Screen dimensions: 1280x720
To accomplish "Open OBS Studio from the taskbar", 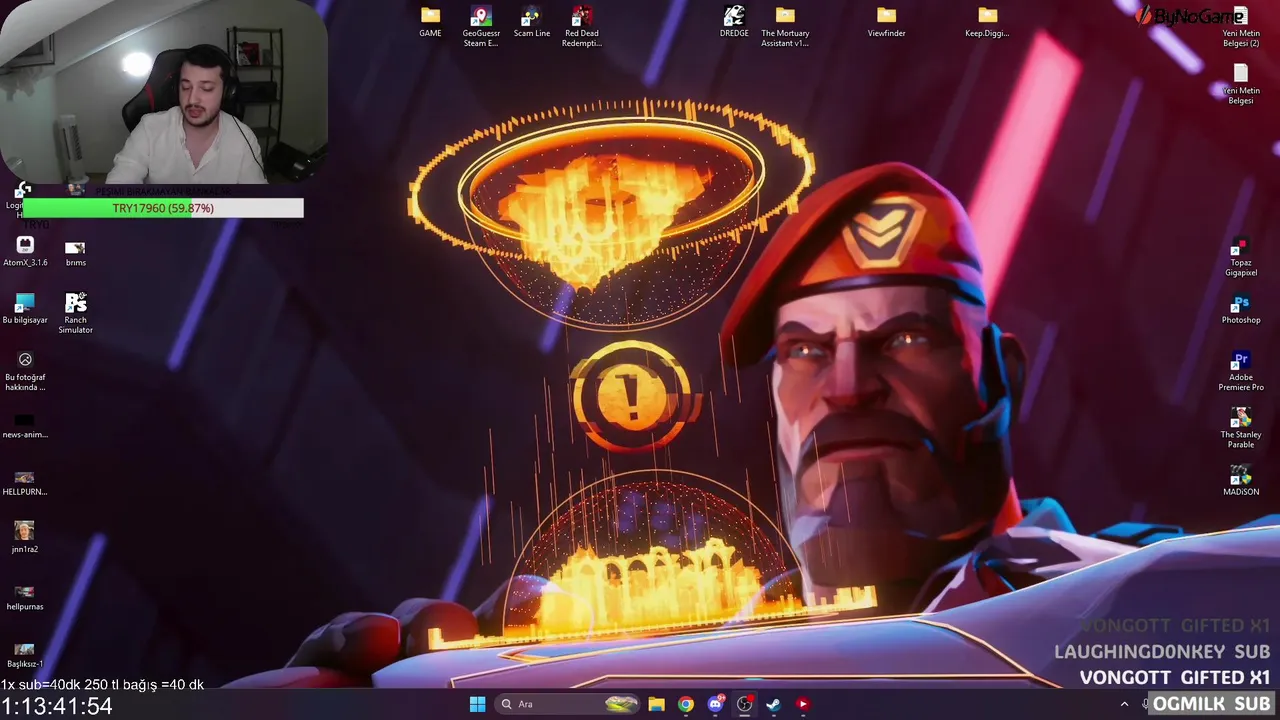I will [x=744, y=704].
